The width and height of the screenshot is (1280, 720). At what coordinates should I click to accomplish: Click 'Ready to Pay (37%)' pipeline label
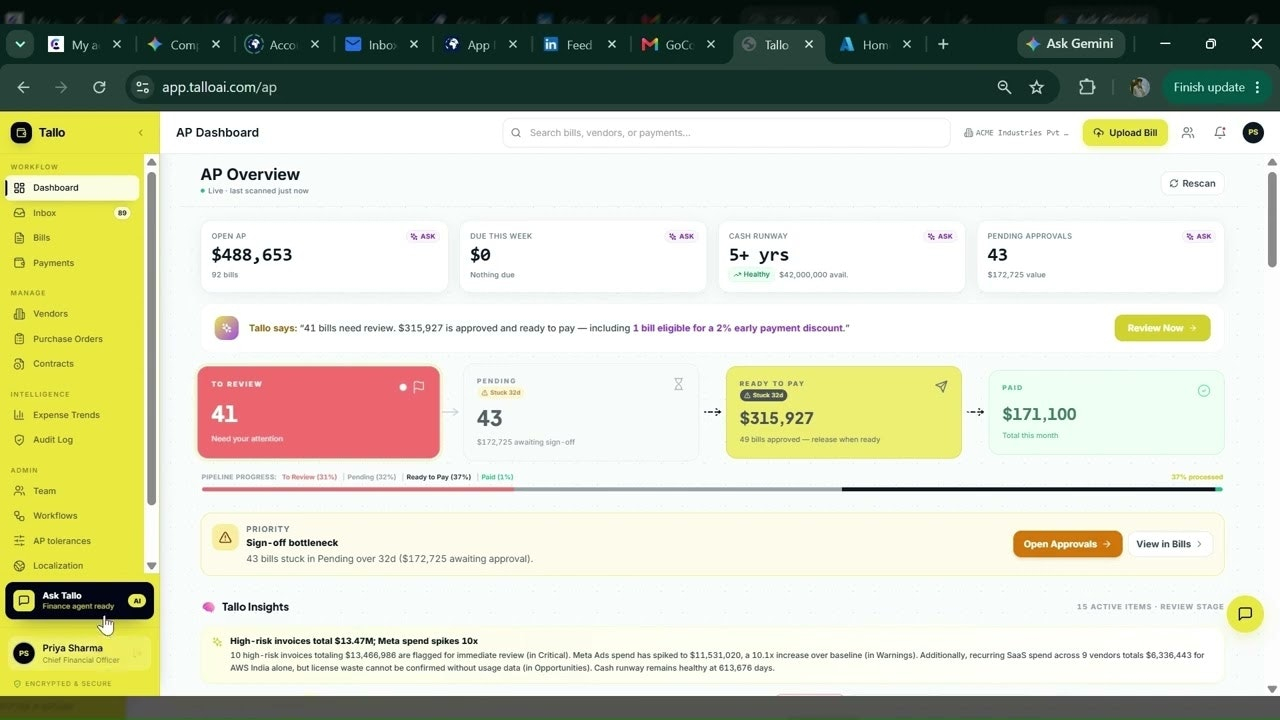click(438, 477)
